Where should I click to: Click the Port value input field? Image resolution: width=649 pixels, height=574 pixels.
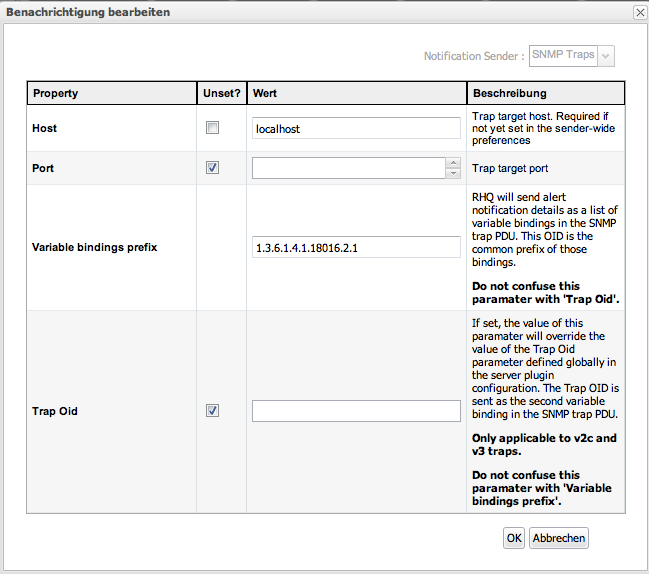click(349, 168)
